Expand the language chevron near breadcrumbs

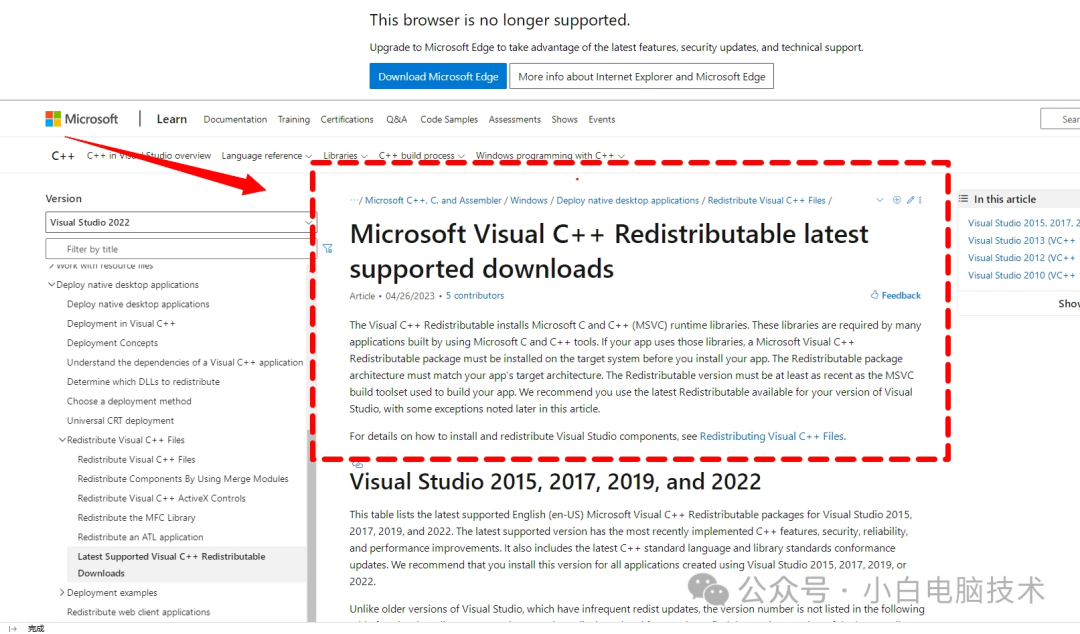tap(880, 200)
